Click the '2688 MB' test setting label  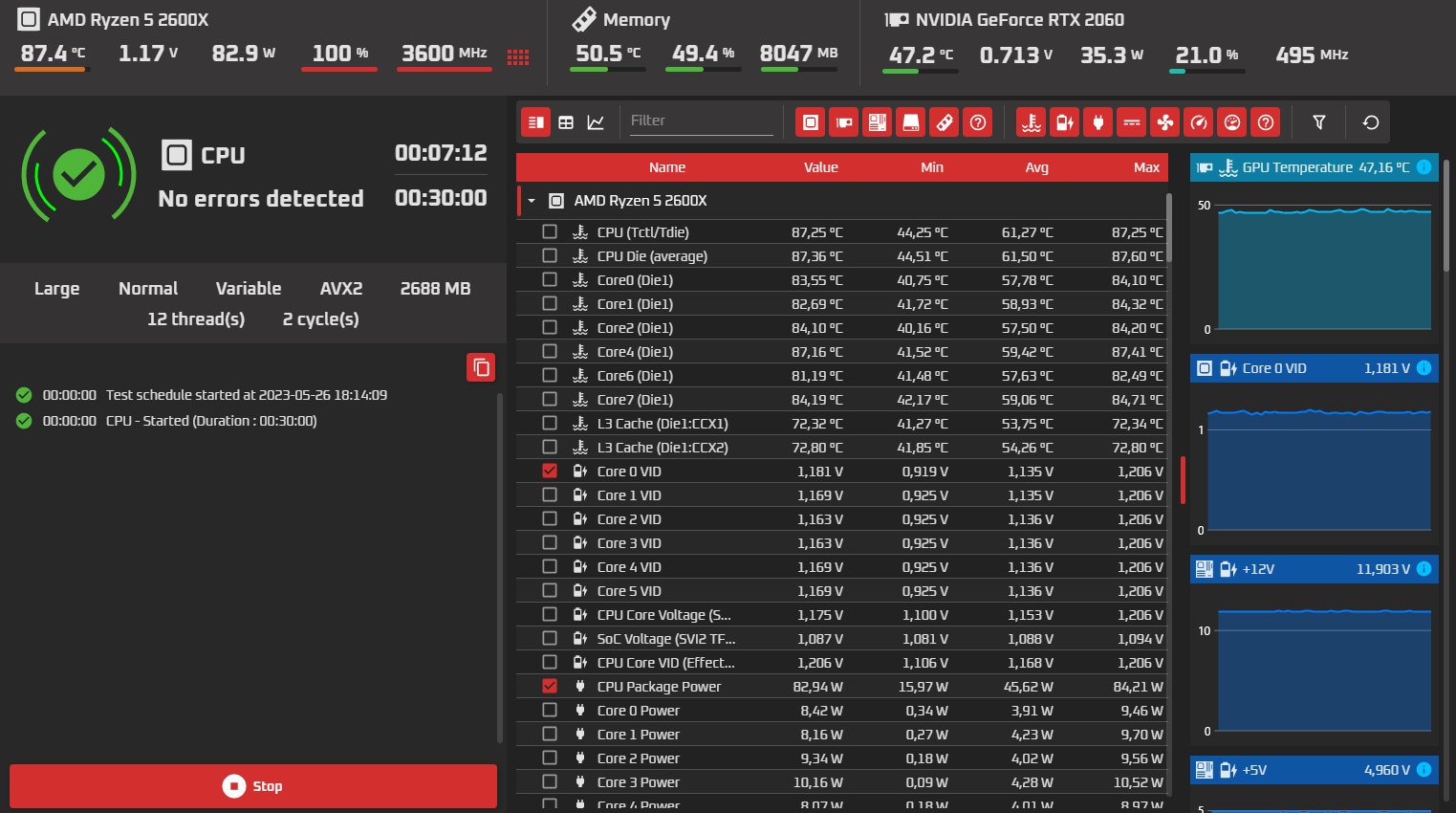[436, 289]
